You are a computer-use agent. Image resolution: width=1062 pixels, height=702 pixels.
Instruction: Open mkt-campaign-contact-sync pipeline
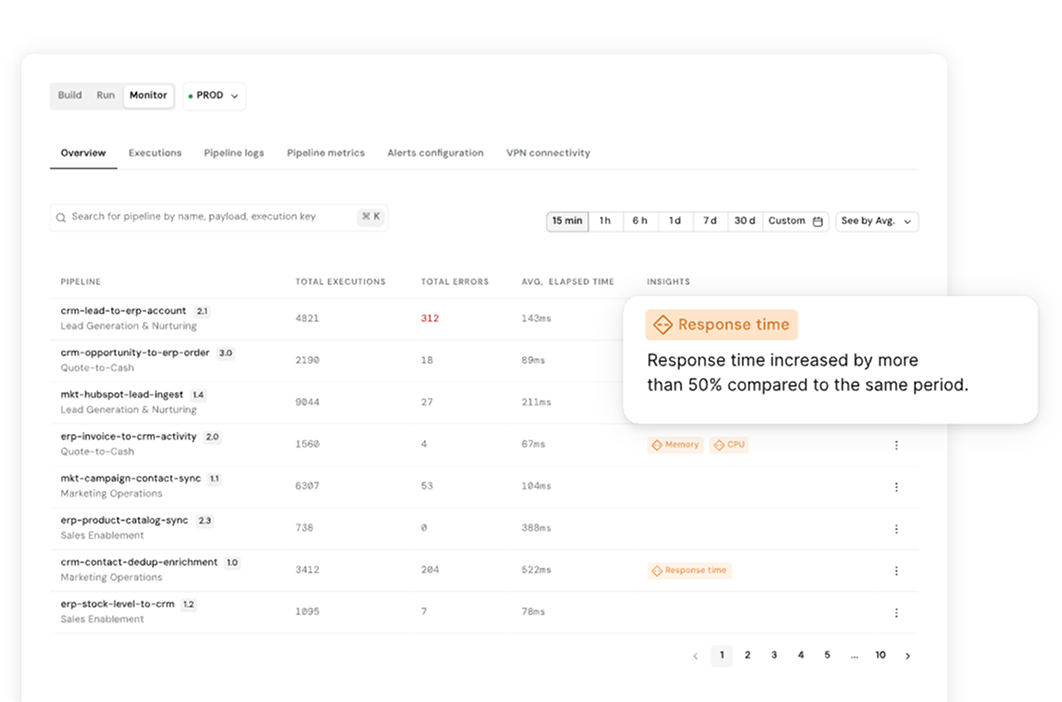(131, 479)
